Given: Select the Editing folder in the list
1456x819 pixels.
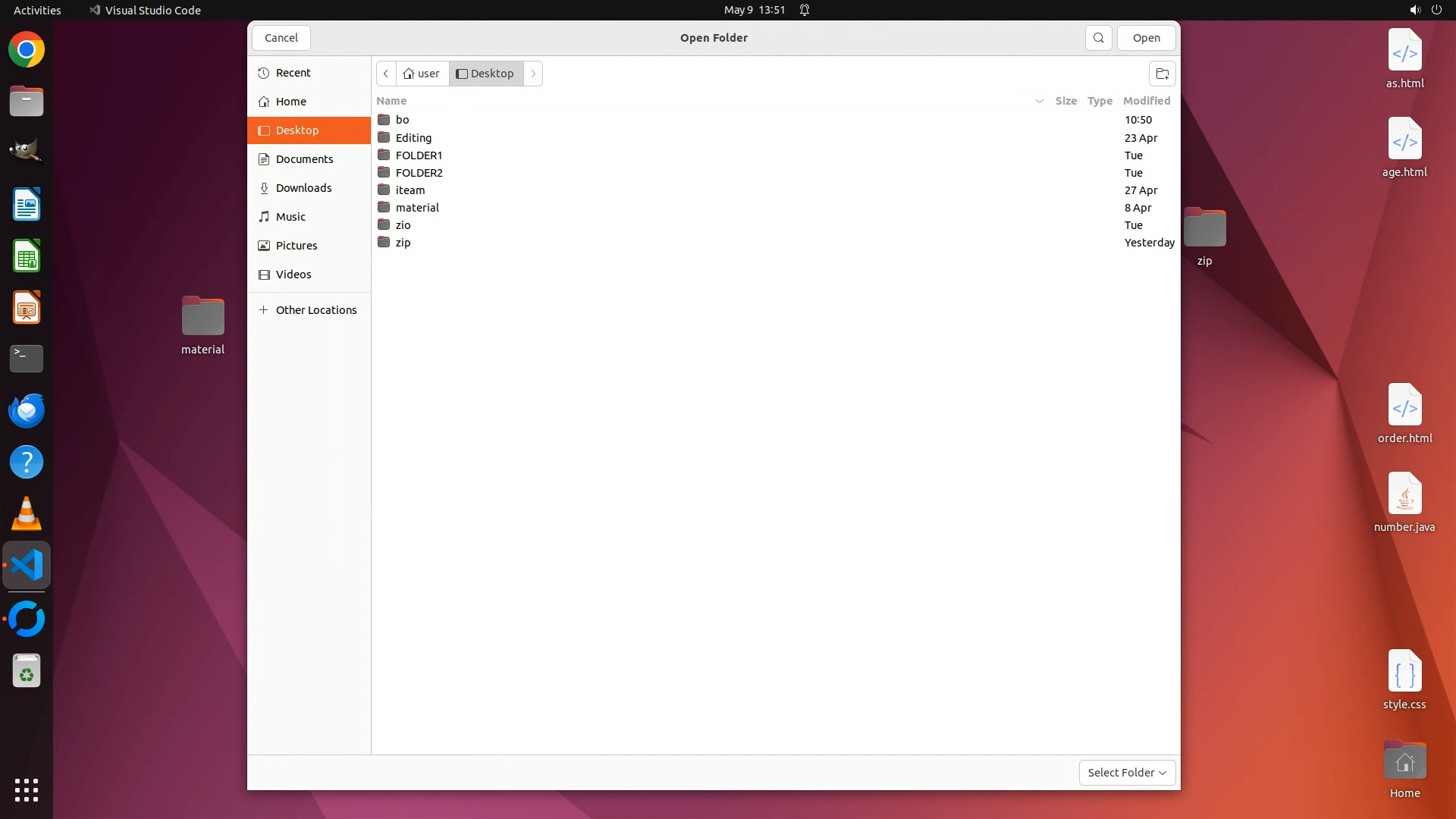Looking at the screenshot, I should click(413, 138).
